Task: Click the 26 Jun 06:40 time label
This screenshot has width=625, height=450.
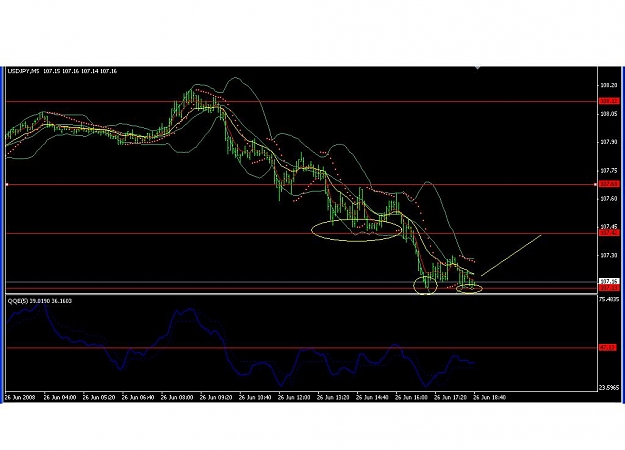Action: pos(138,398)
